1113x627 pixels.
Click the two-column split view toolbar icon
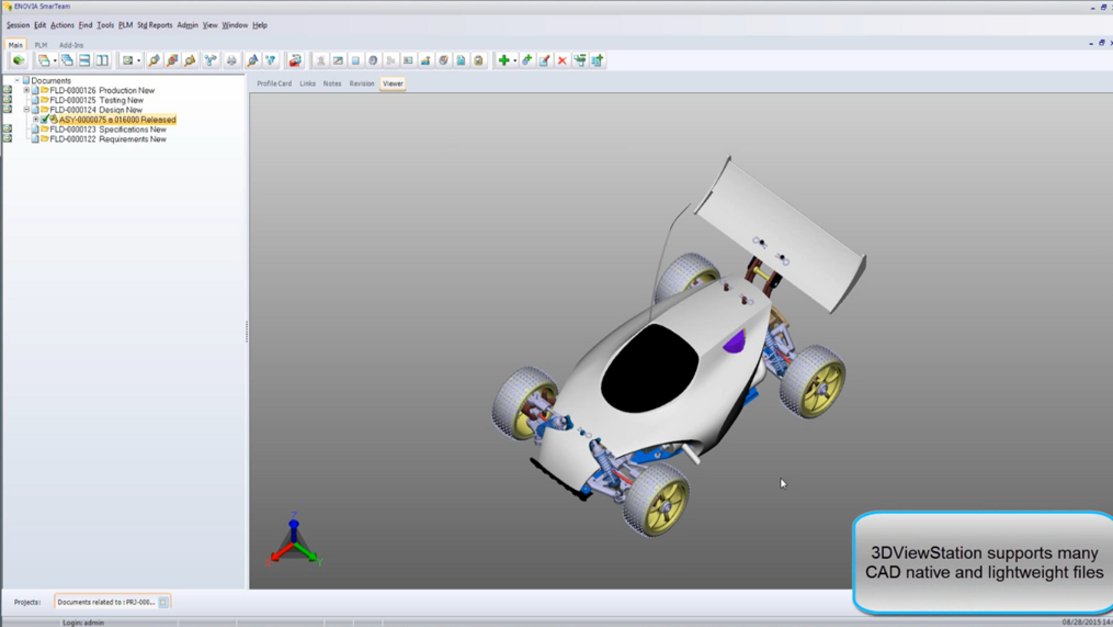coord(102,60)
